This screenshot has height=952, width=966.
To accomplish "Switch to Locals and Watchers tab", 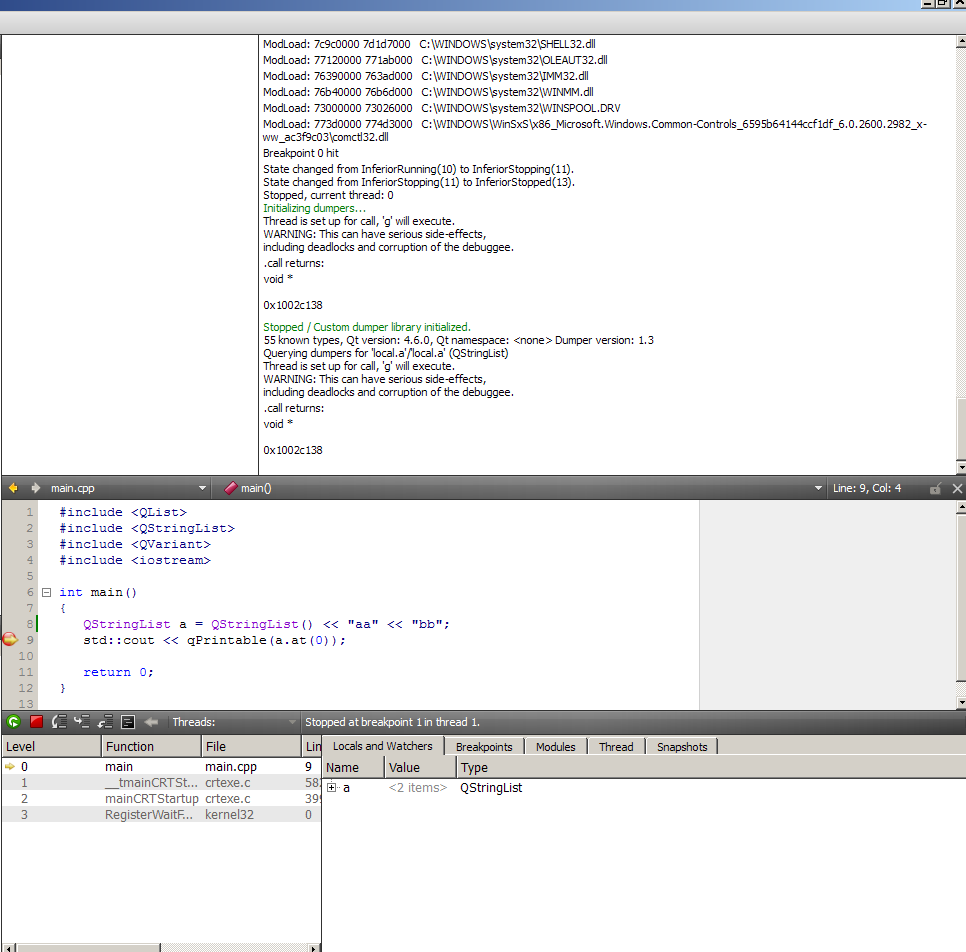I will [383, 746].
